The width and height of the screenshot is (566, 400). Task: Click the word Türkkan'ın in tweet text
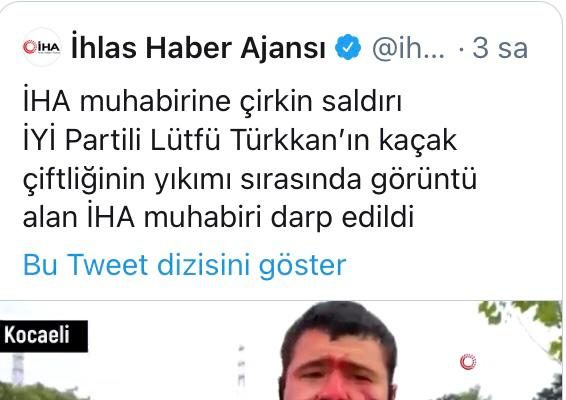300,140
